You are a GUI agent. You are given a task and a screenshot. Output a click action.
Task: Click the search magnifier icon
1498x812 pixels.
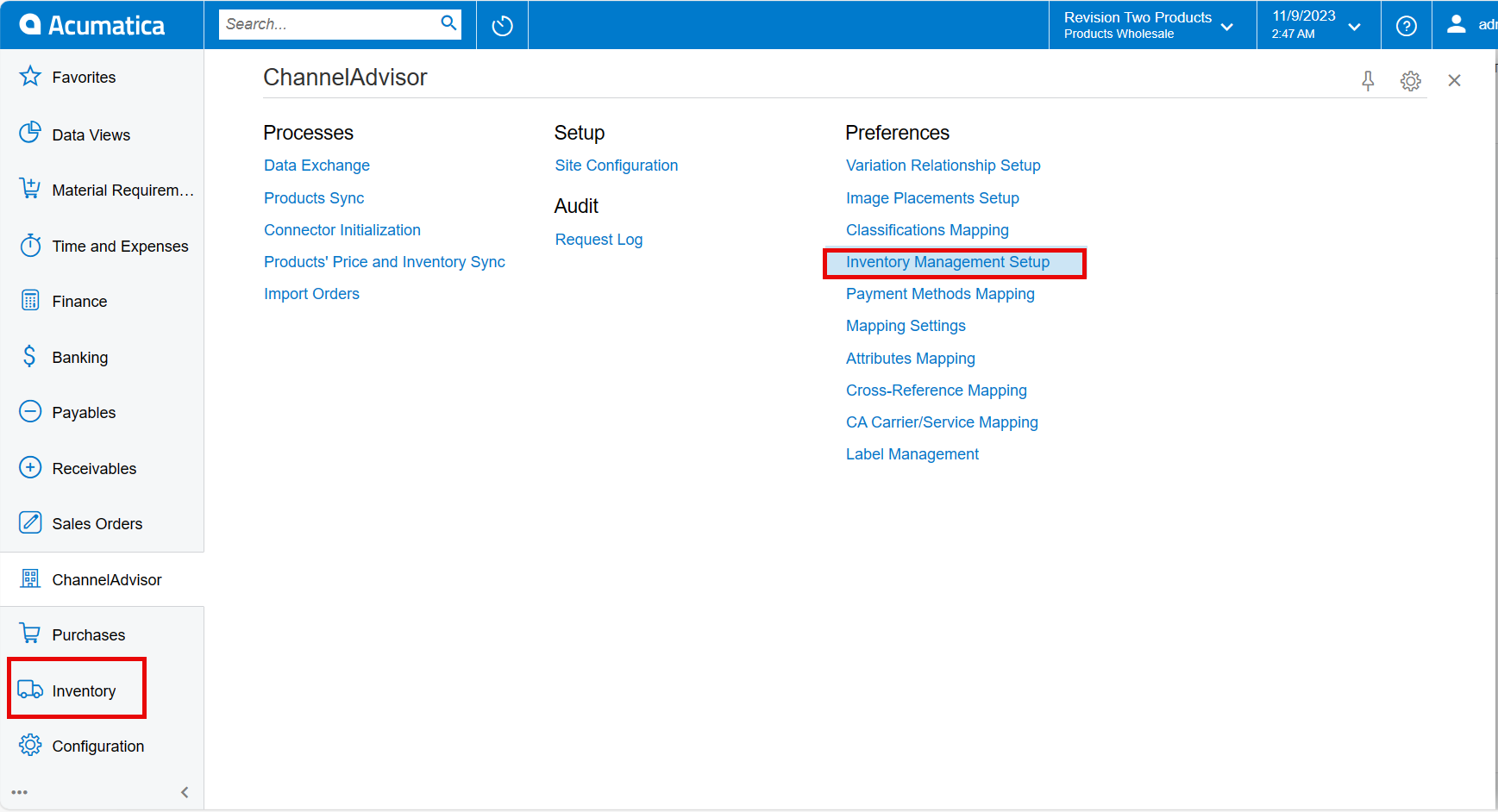click(x=448, y=23)
